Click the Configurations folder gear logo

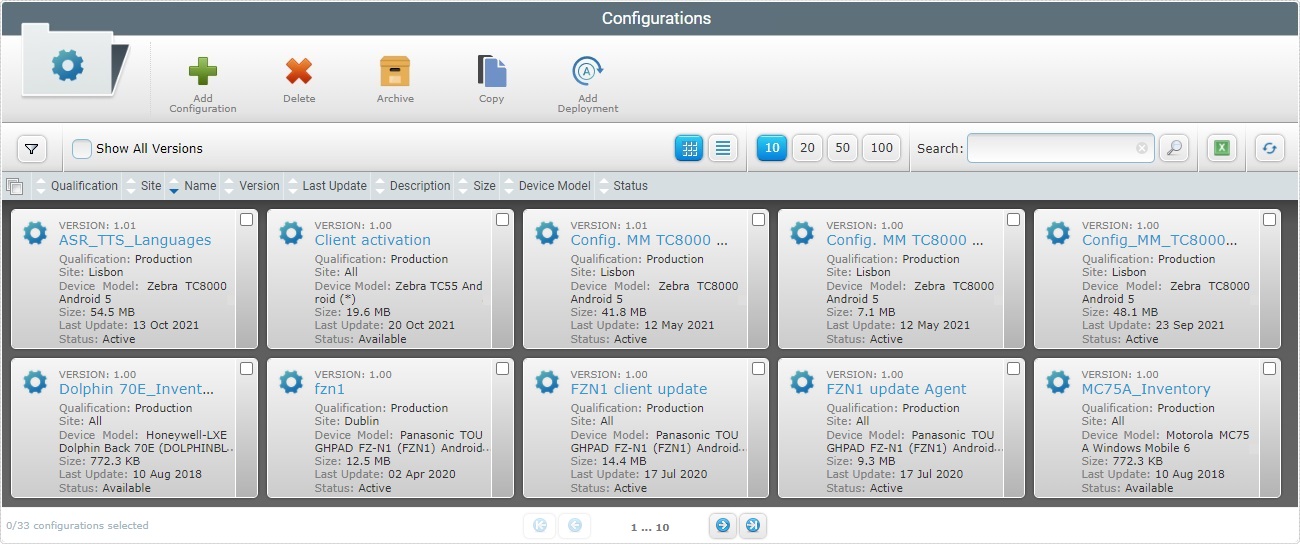67,66
